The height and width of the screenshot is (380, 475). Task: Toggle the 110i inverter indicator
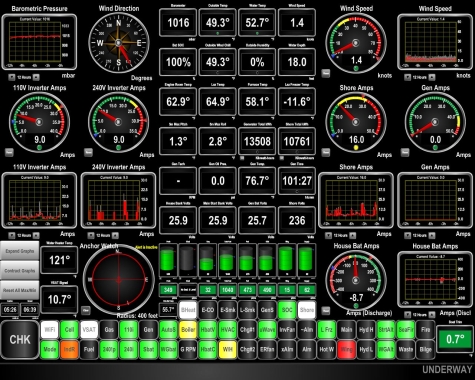click(x=129, y=330)
